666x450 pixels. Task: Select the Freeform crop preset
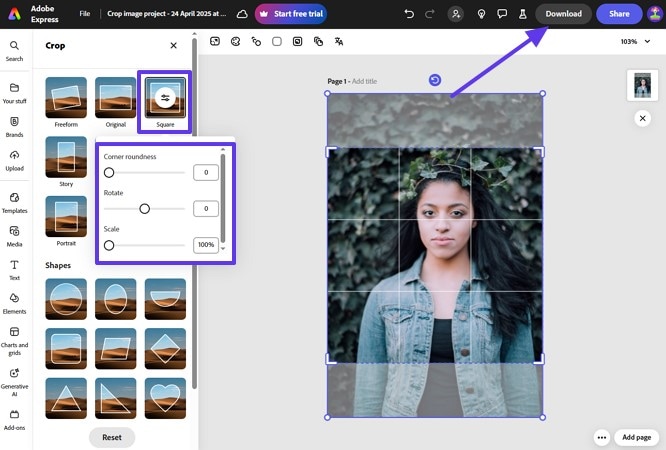66,98
